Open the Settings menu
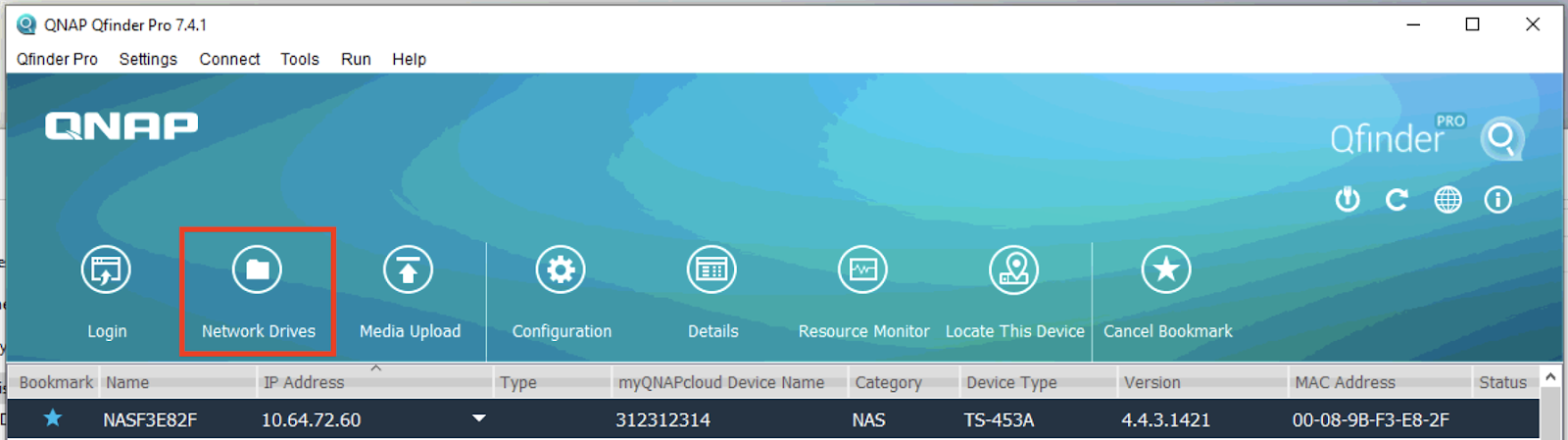The image size is (1568, 440). tap(148, 59)
